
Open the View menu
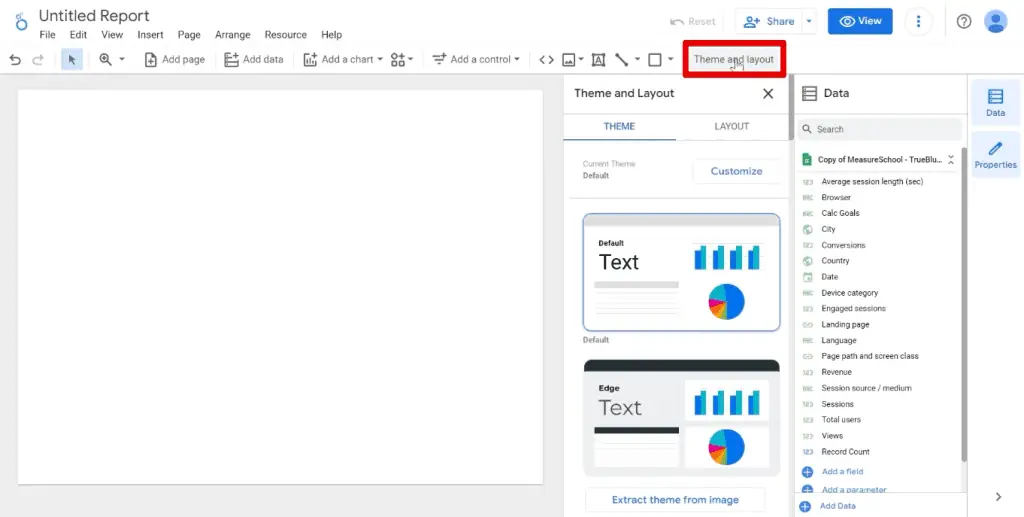click(112, 35)
